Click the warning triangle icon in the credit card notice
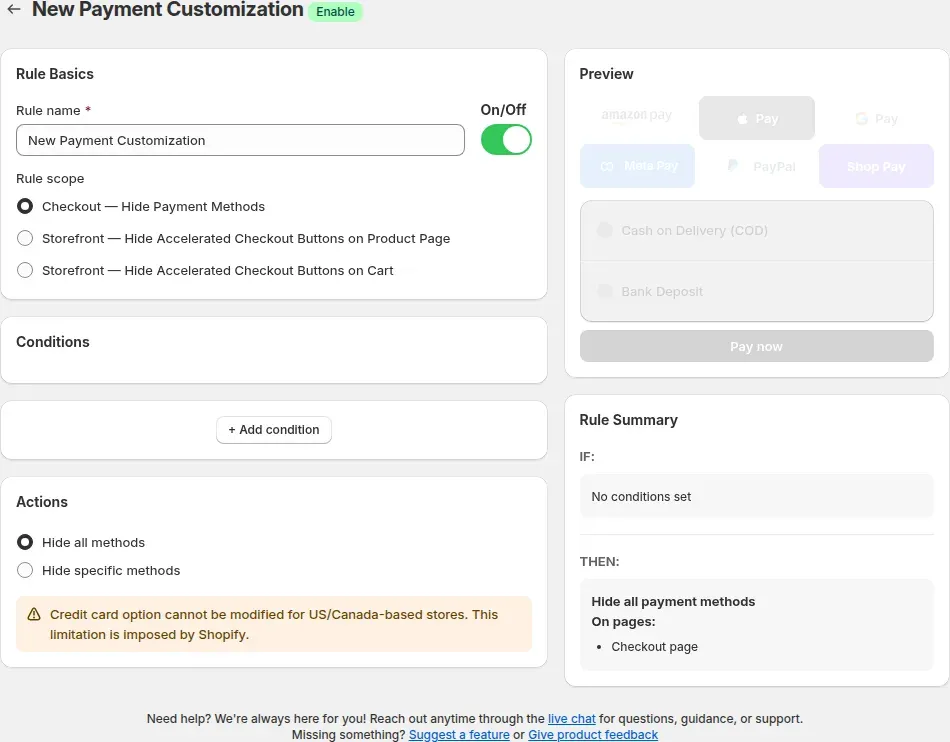This screenshot has height=742, width=950. pyautogui.click(x=34, y=614)
